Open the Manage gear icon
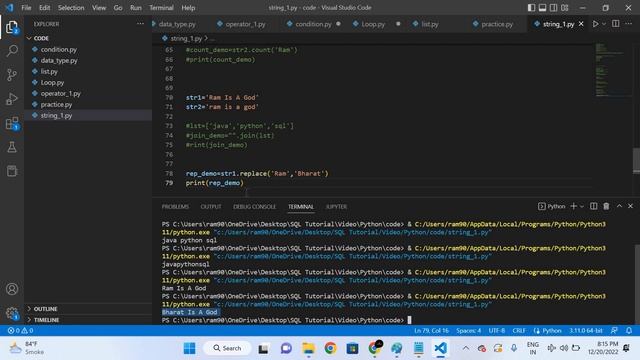The width and height of the screenshot is (640, 360). tap(12, 313)
